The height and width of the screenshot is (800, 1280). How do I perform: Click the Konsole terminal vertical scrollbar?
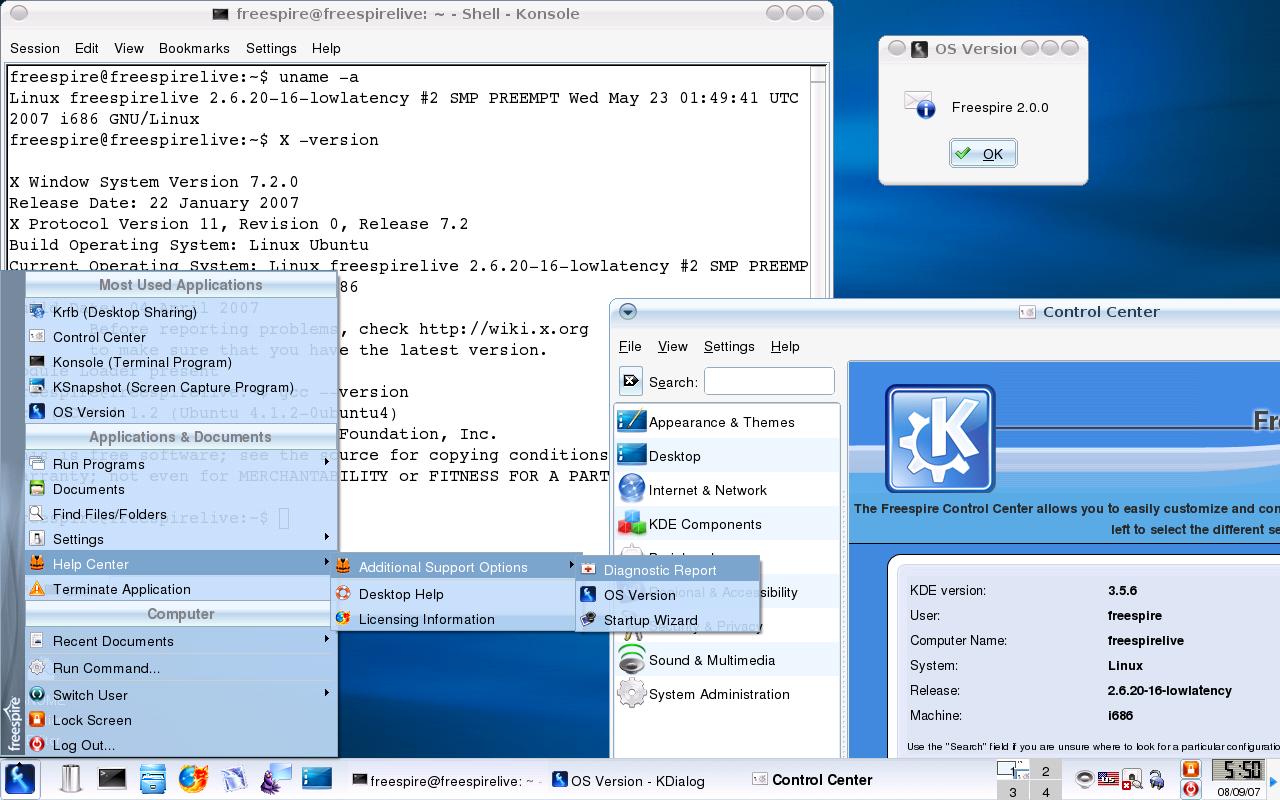click(x=819, y=180)
